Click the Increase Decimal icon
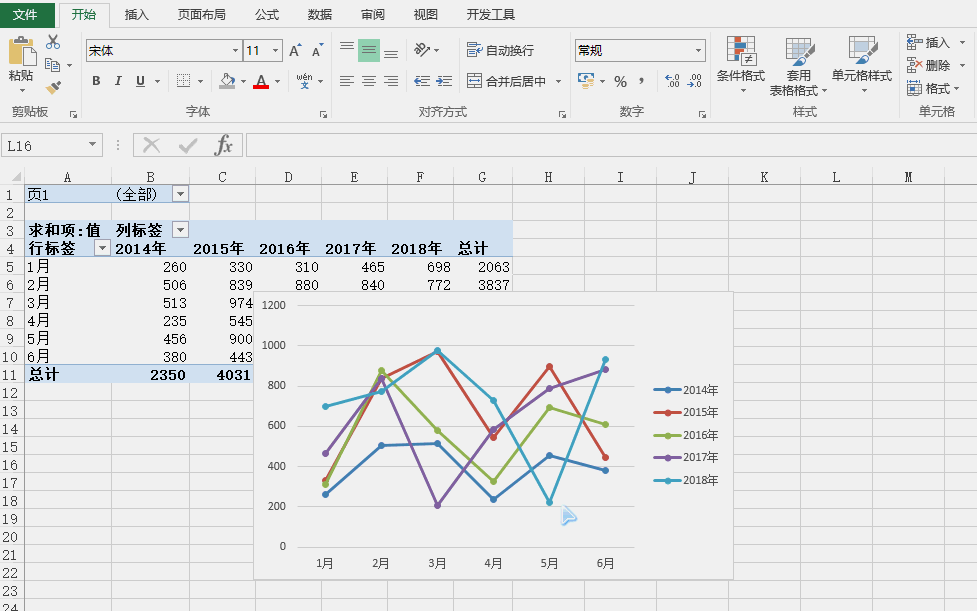Screen dimensions: 977x611 coord(671,81)
